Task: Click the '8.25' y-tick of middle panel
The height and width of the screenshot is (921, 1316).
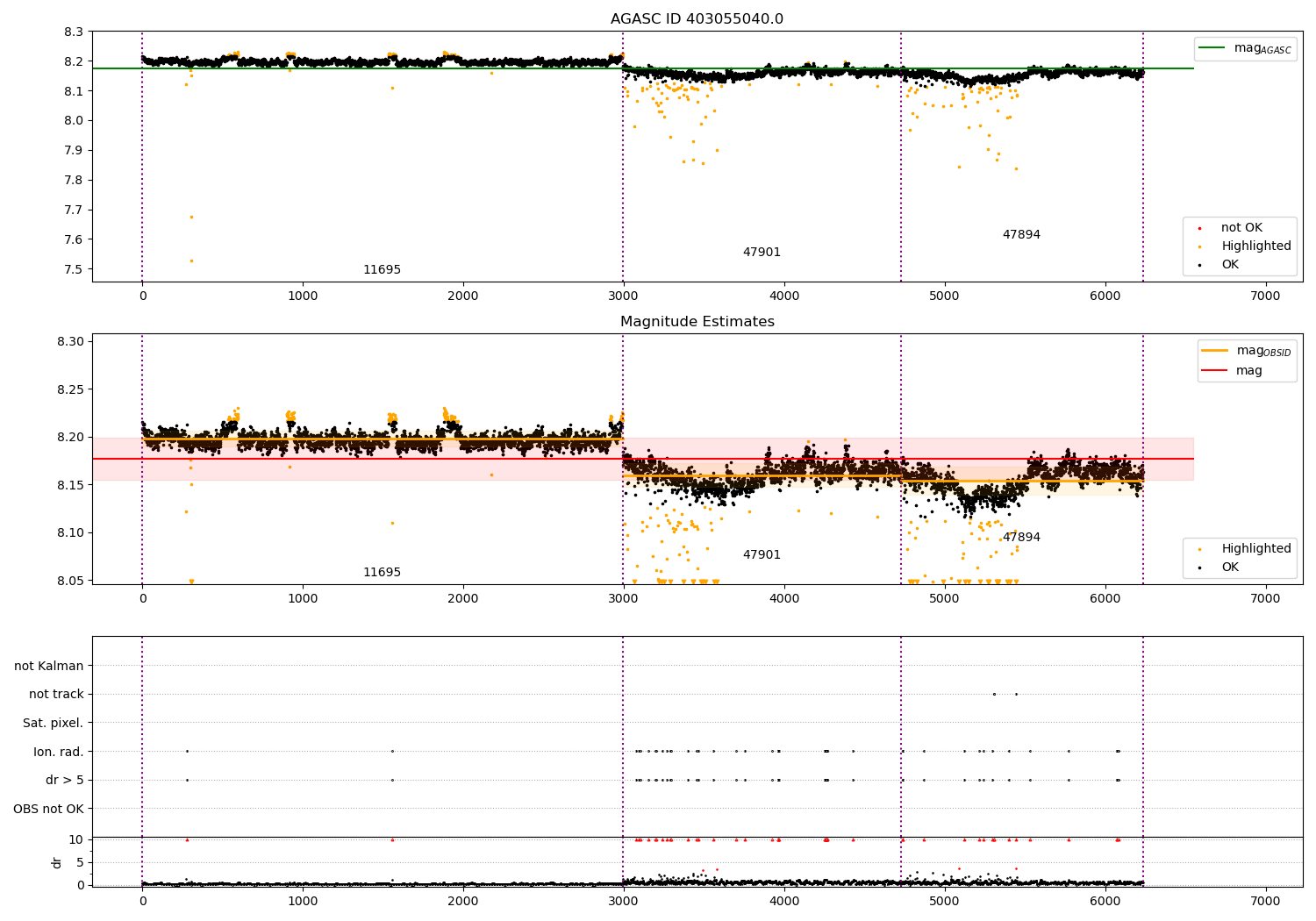Action: pyautogui.click(x=70, y=390)
